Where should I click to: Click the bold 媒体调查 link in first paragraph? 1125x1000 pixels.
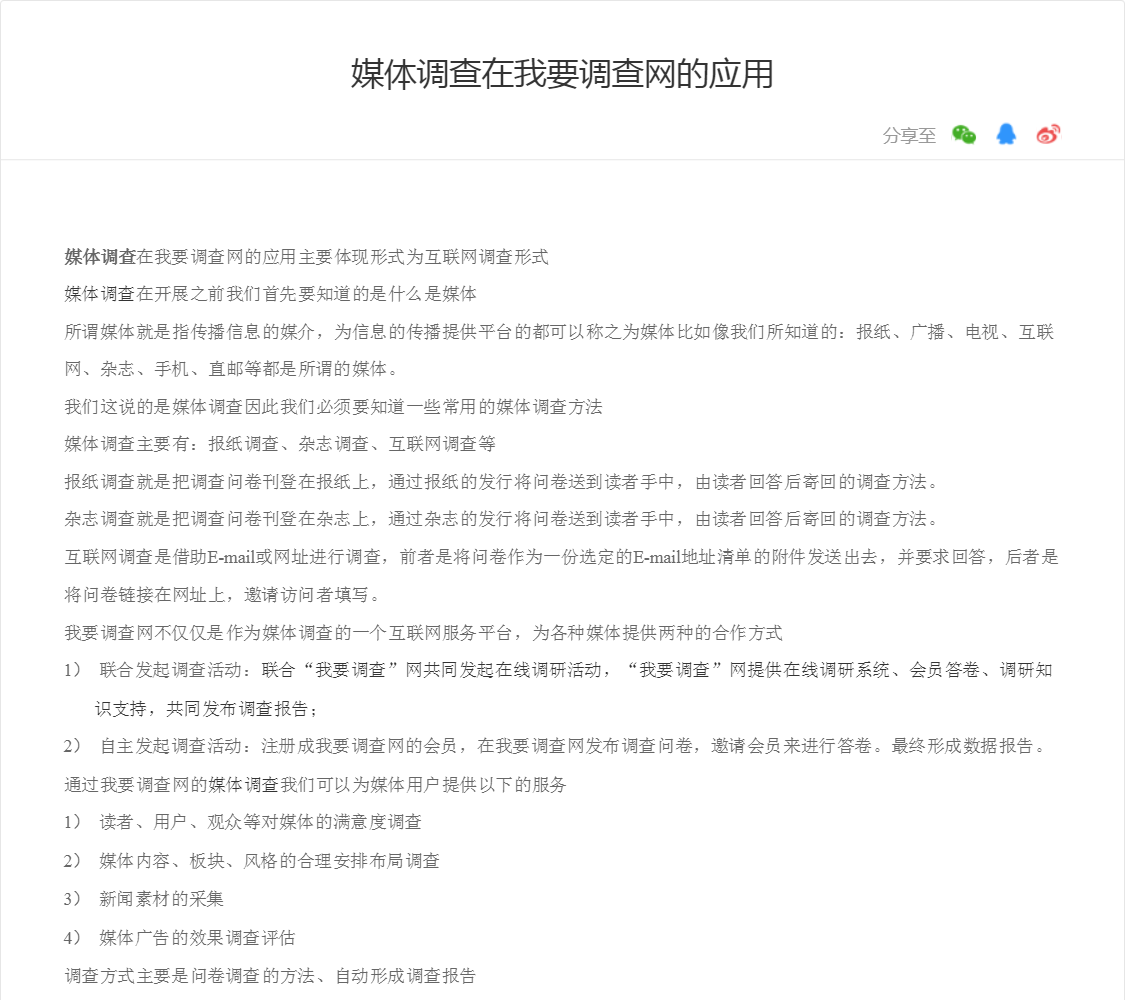tap(100, 257)
